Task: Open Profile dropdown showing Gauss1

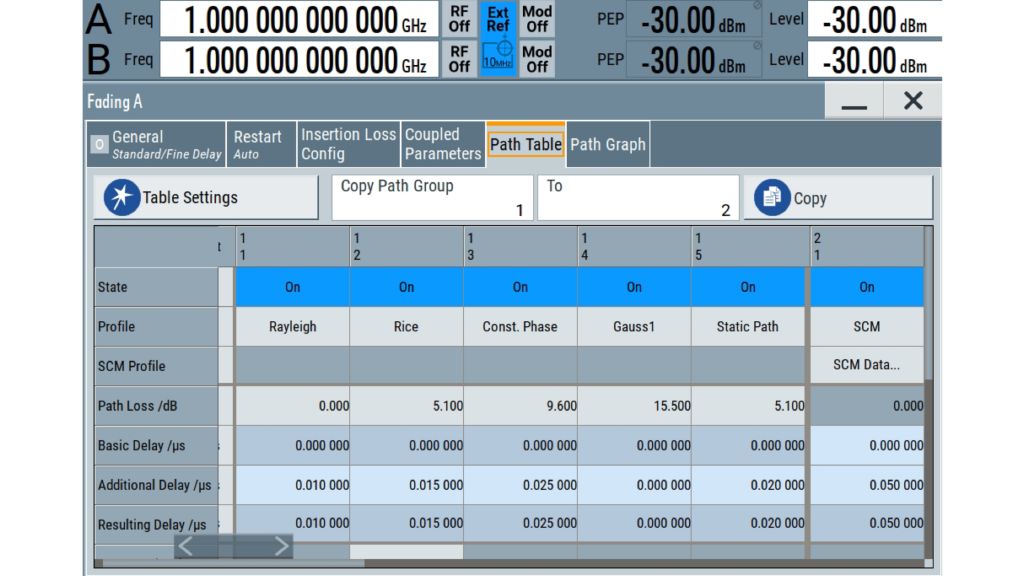Action: tap(634, 327)
